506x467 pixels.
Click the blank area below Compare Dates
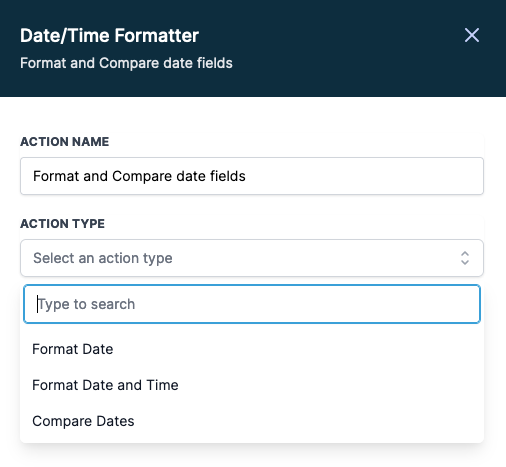(252, 455)
